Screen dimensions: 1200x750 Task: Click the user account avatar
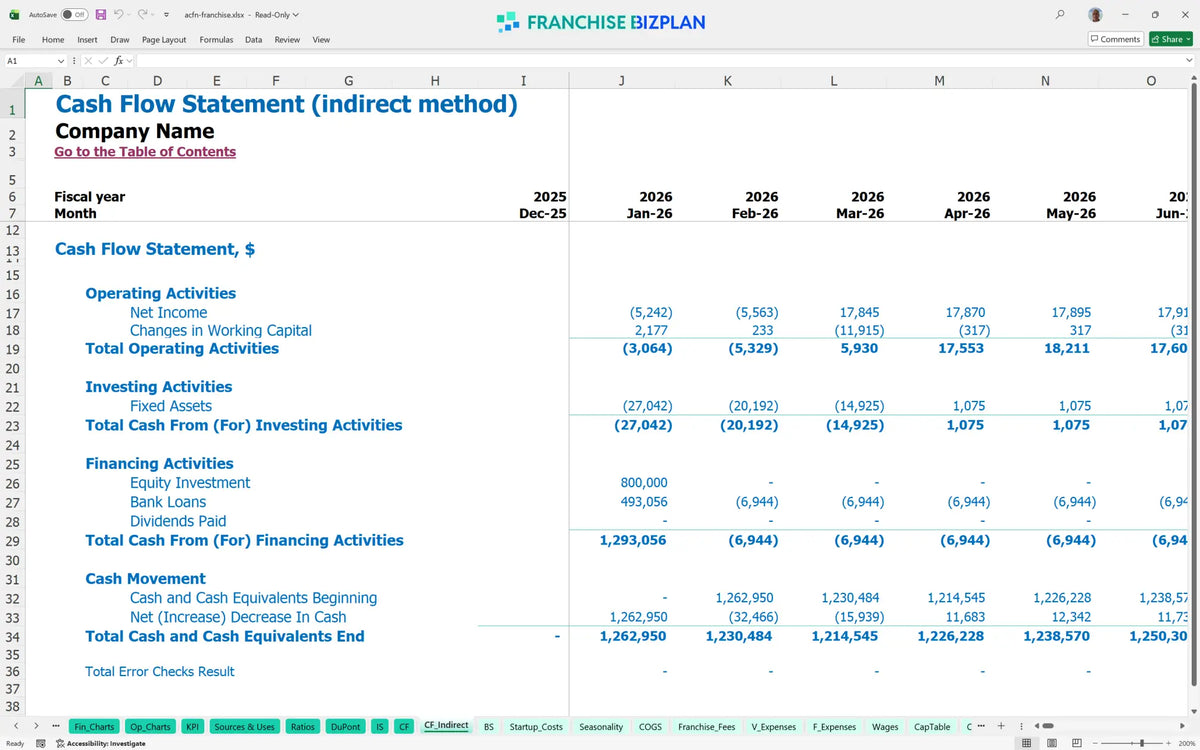[1096, 15]
